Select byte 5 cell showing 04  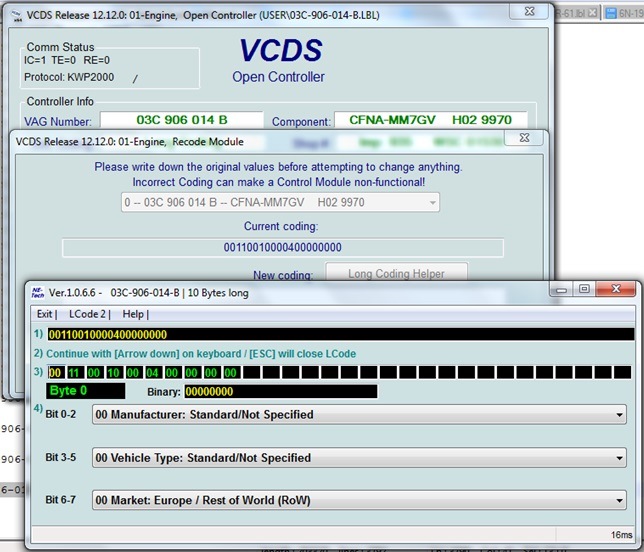(x=152, y=373)
